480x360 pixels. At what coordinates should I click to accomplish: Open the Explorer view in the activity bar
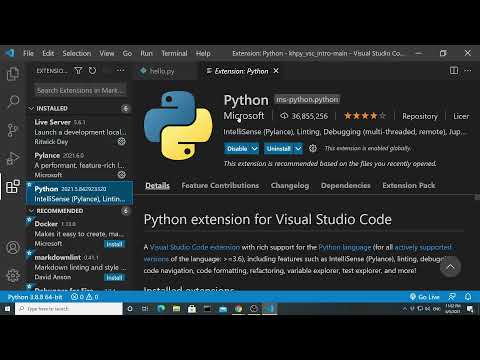coord(13,74)
